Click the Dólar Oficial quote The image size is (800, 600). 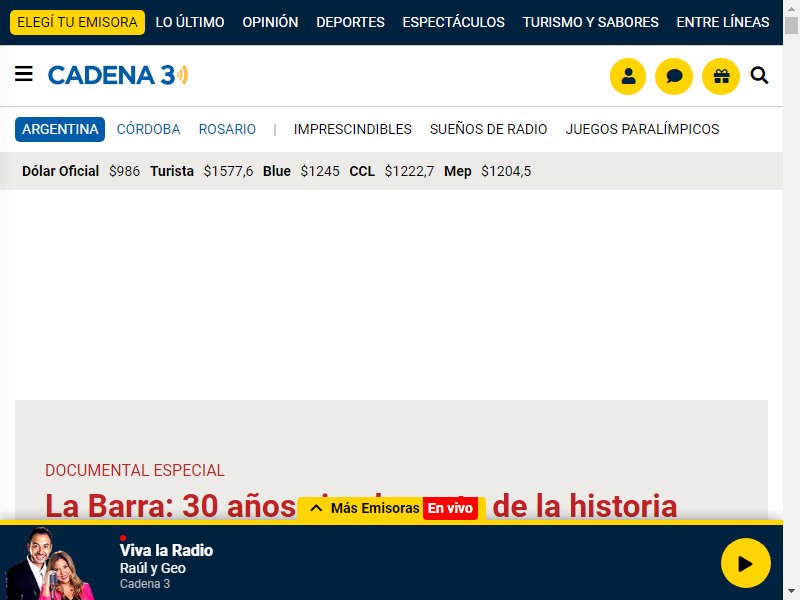coord(81,171)
